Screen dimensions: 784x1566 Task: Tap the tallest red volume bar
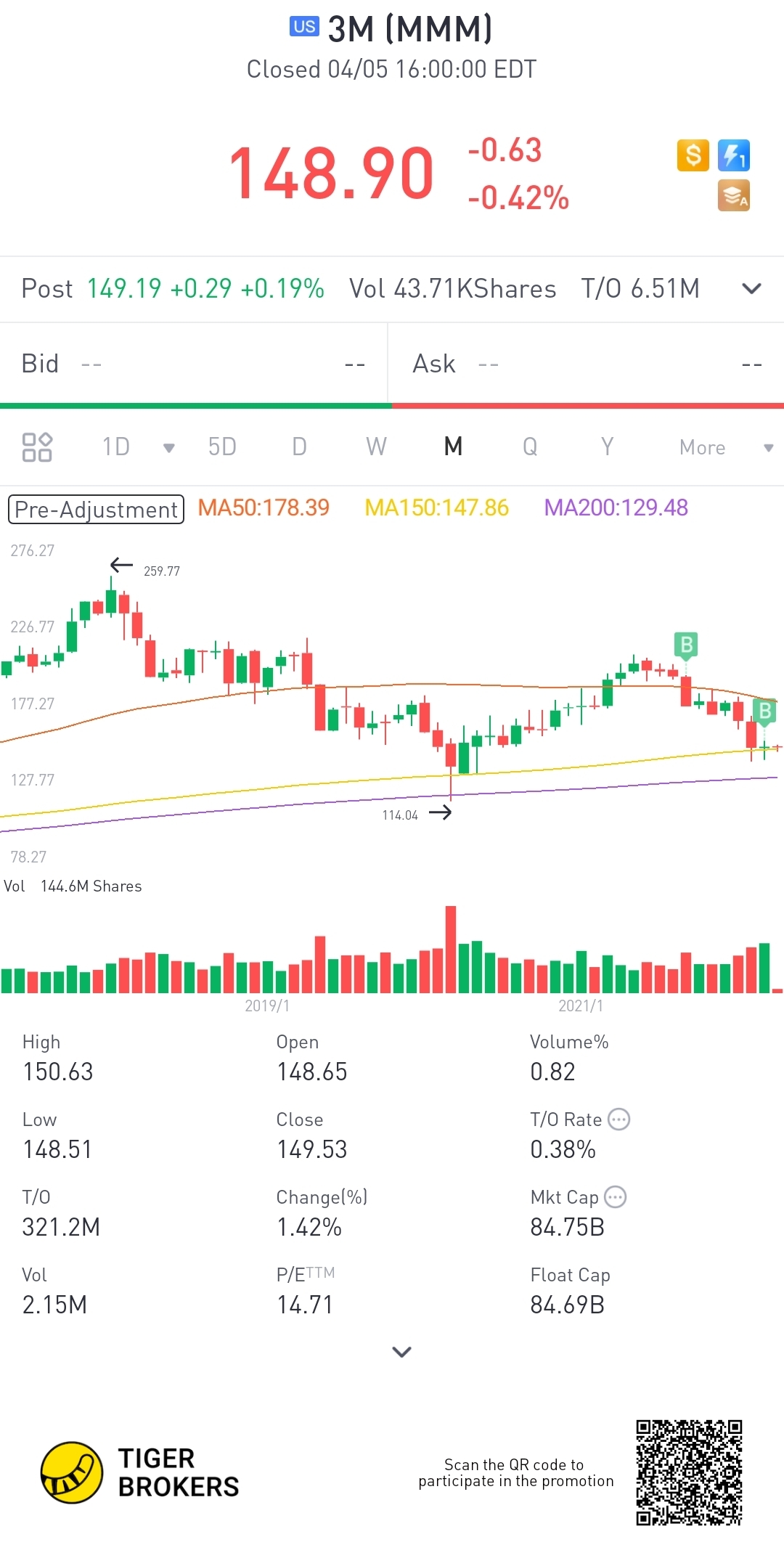coord(451,949)
